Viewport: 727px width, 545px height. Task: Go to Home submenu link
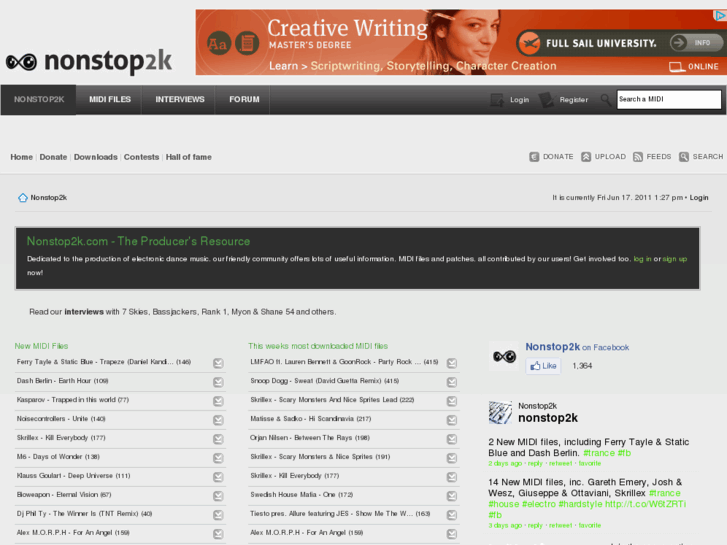[22, 157]
